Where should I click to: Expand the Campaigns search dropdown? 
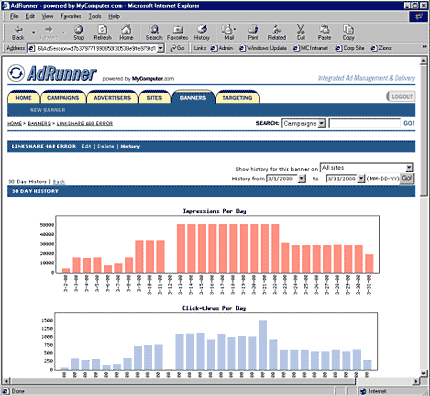coord(321,123)
